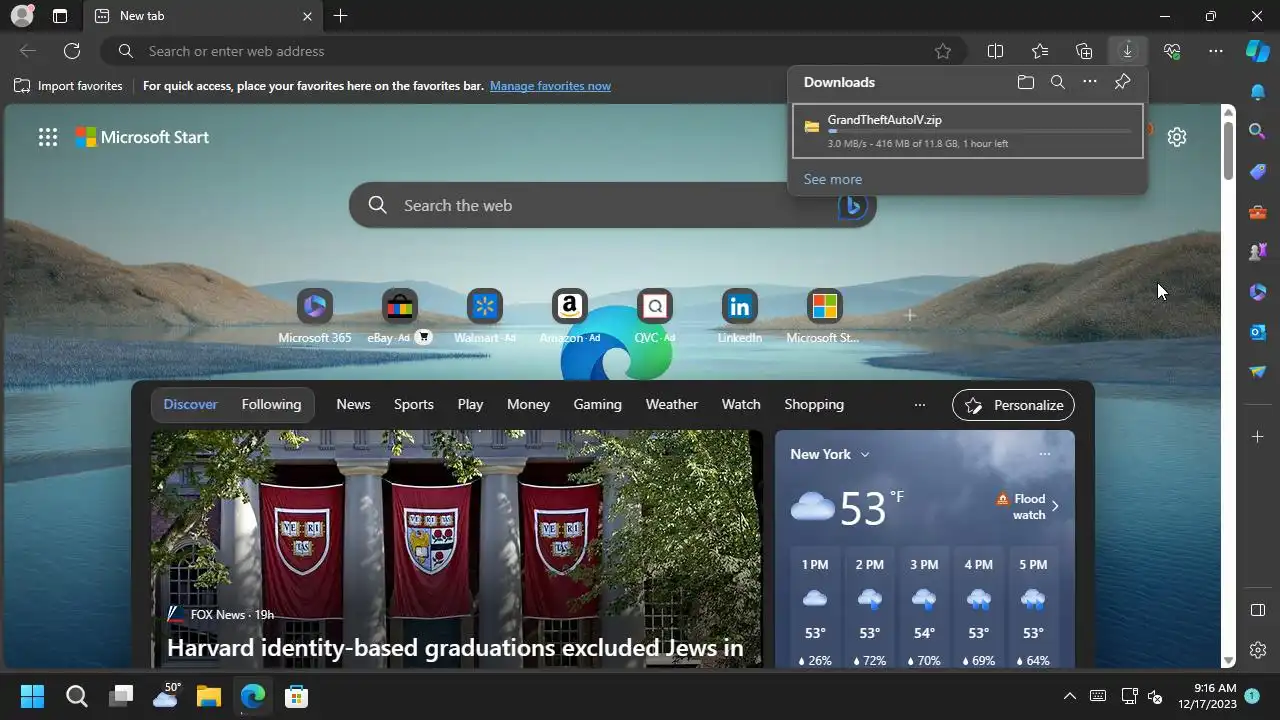Screen dimensions: 1280x720
Task: Open File Explorer from taskbar
Action: point(208,696)
